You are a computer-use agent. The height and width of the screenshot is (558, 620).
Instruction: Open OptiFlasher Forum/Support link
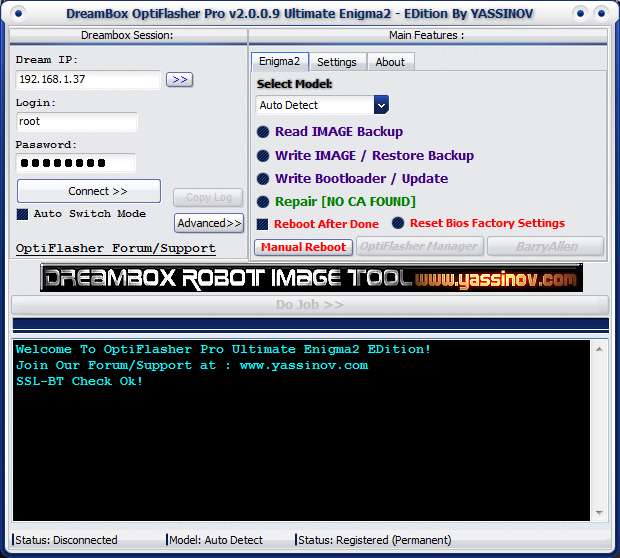pos(116,248)
